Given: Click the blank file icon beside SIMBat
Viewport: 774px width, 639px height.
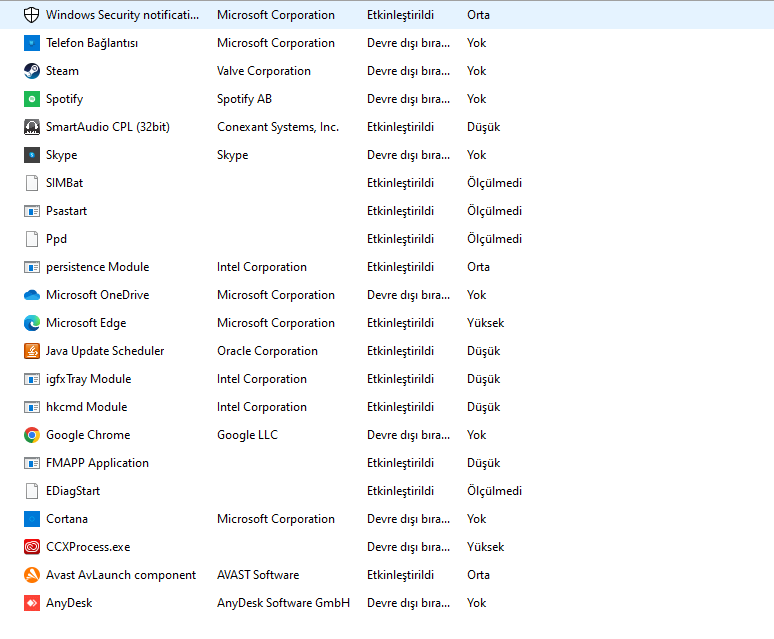Looking at the screenshot, I should point(32,183).
